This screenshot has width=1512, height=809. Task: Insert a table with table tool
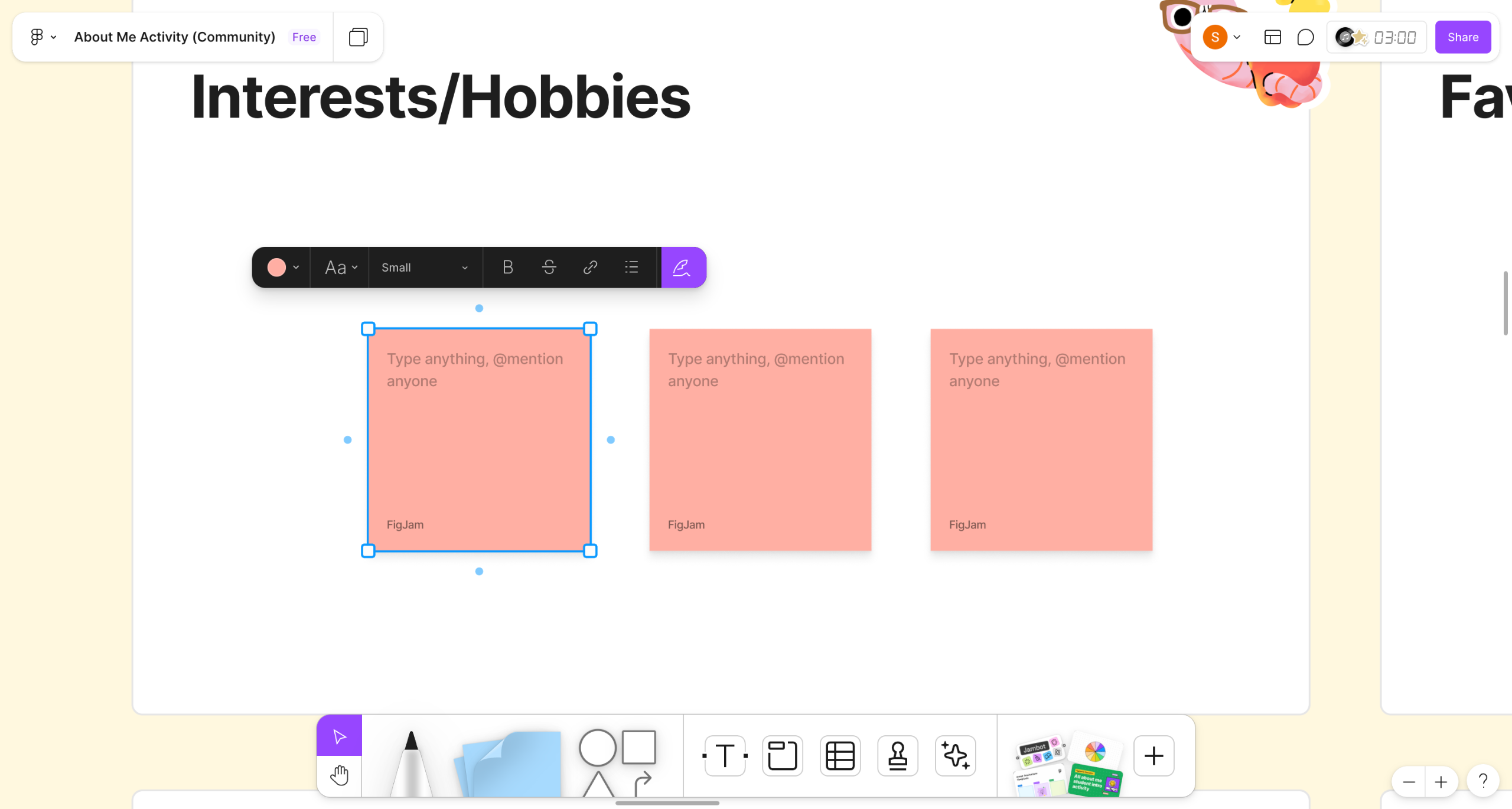pyautogui.click(x=840, y=755)
